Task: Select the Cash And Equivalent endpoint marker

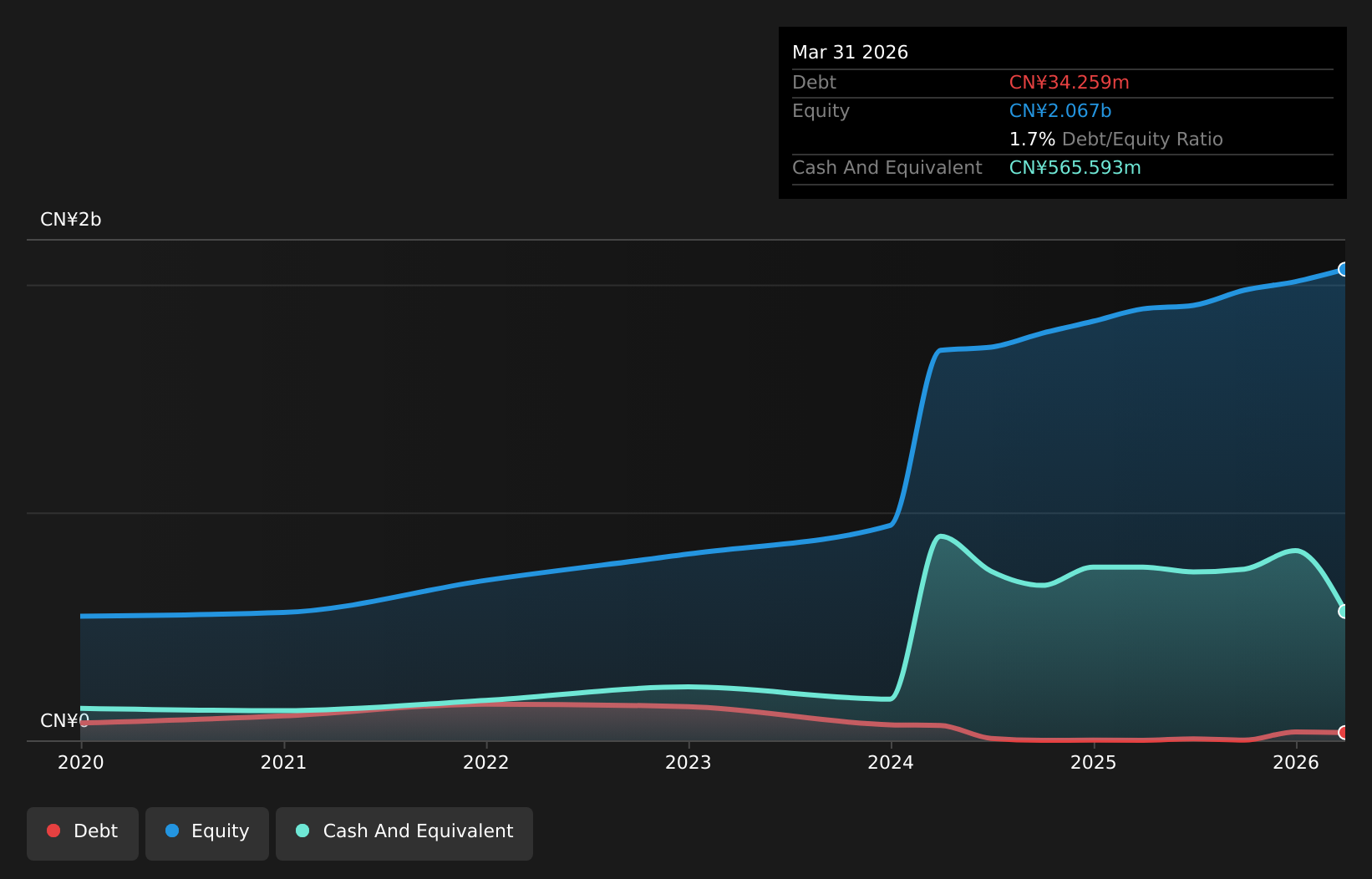Action: [x=1344, y=612]
